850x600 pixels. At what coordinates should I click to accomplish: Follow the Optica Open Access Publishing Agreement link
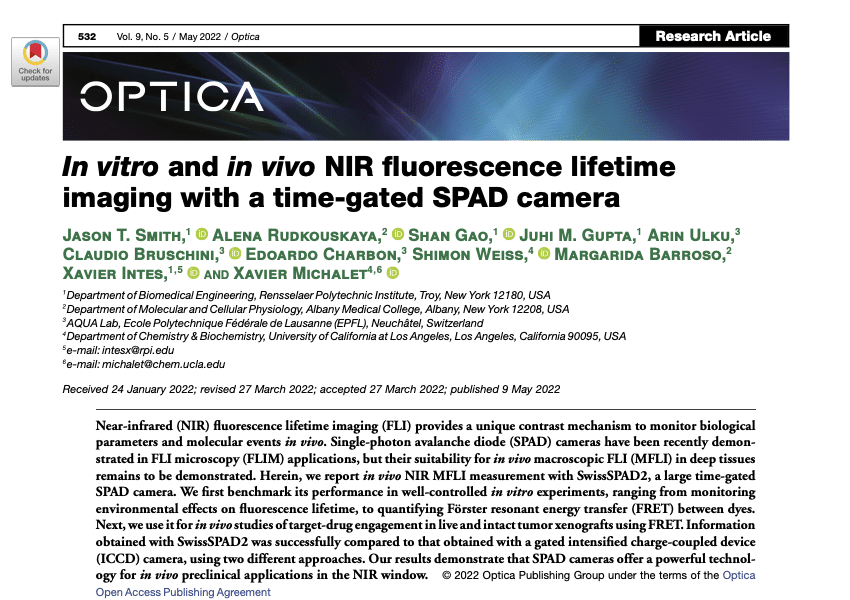(x=426, y=583)
